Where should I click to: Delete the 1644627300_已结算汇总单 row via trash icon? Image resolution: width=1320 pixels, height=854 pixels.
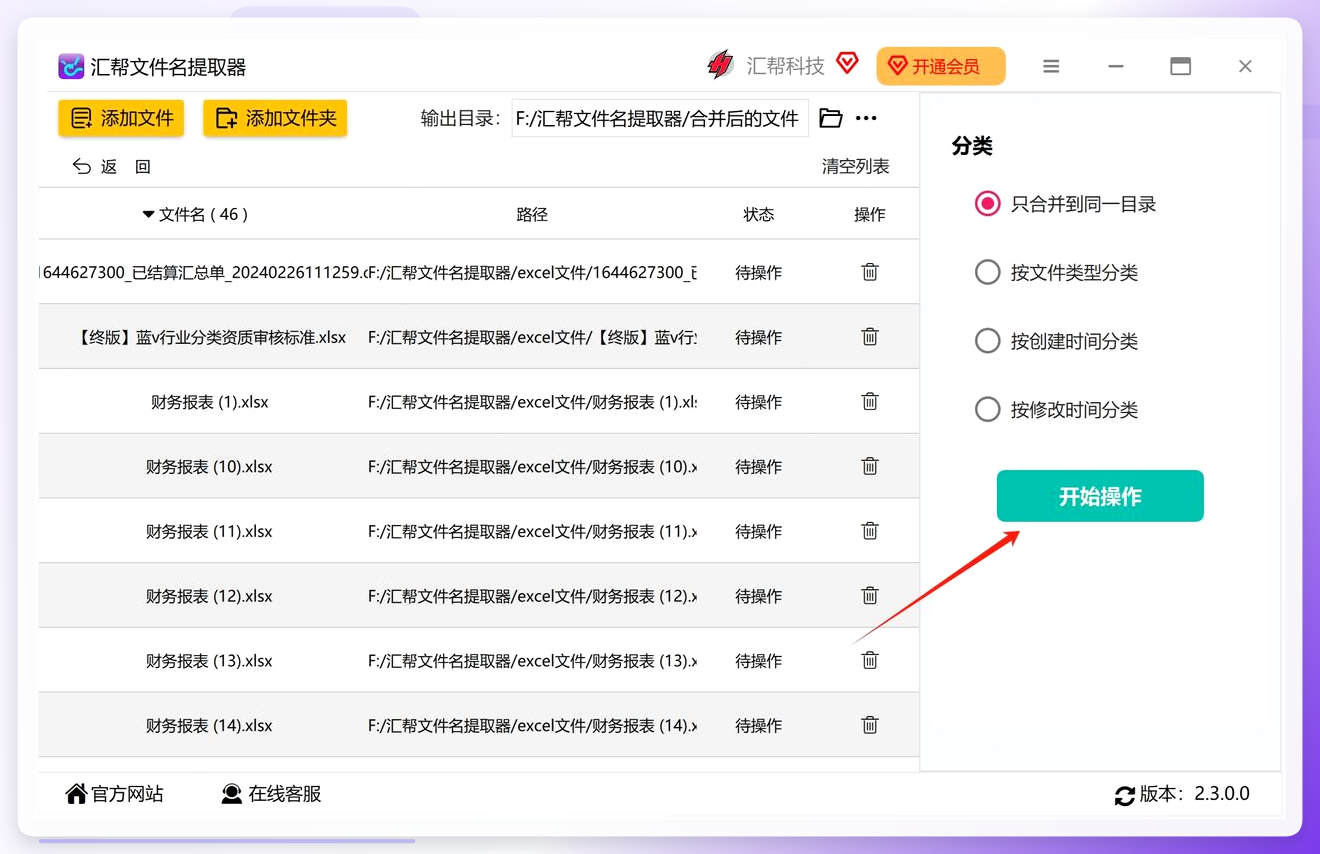coord(870,272)
